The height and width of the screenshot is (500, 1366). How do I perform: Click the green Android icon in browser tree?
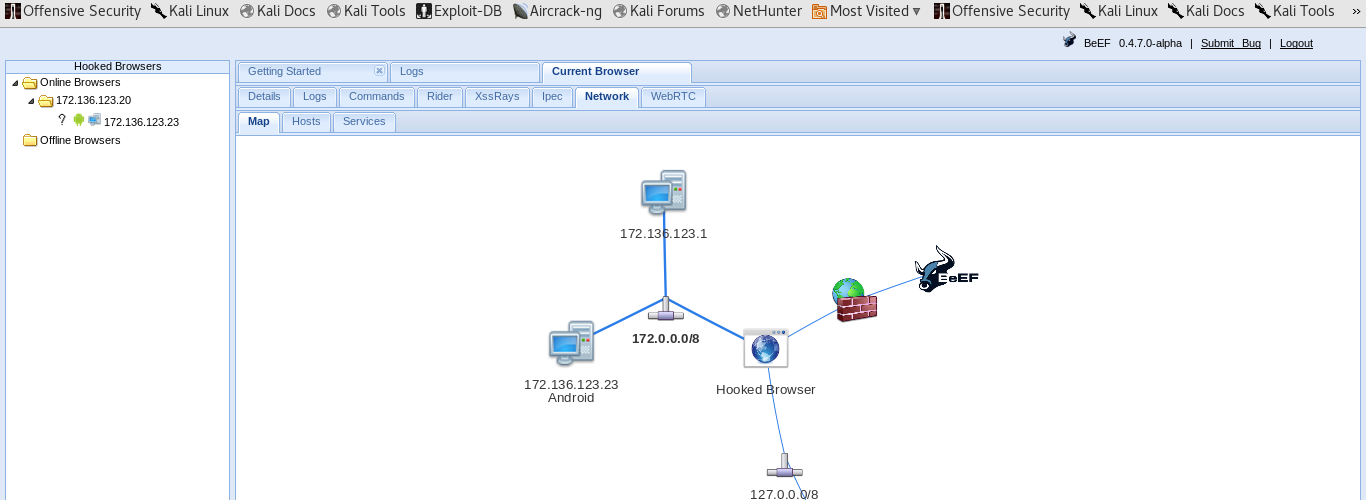(x=79, y=120)
